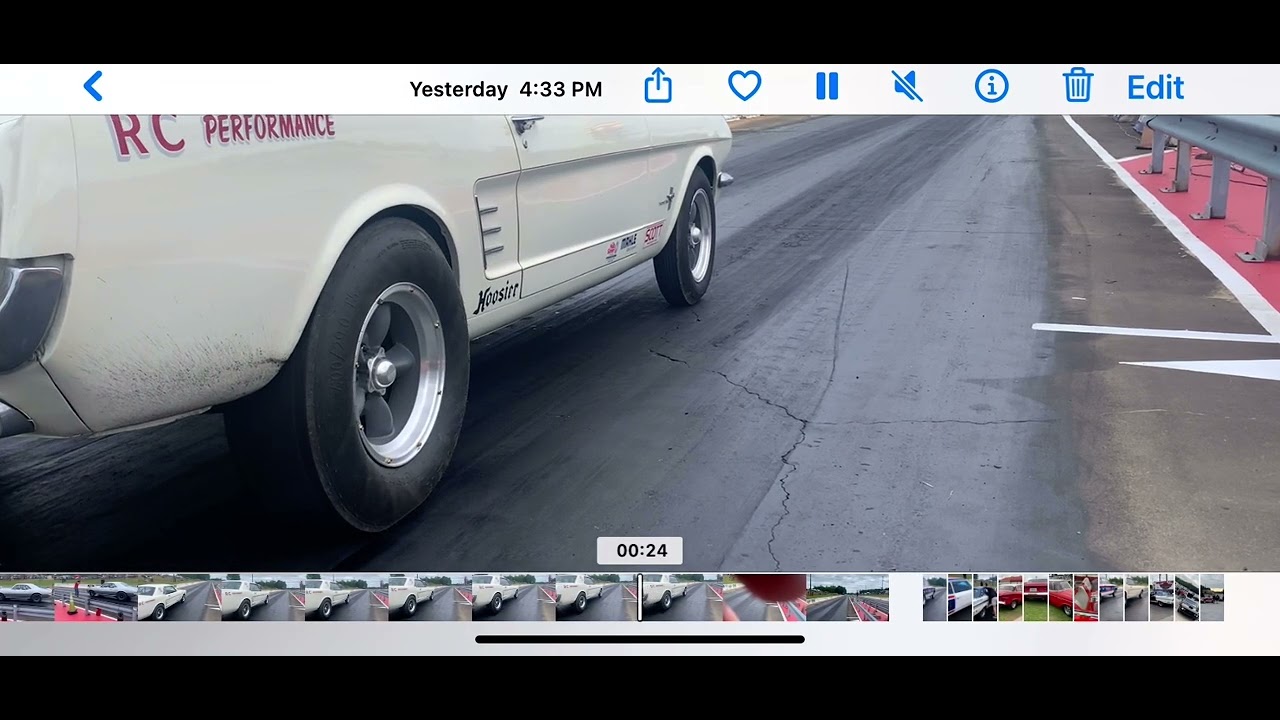Open the first photo thumbnail after the video strip
This screenshot has width=1280, height=720.
(x=935, y=597)
